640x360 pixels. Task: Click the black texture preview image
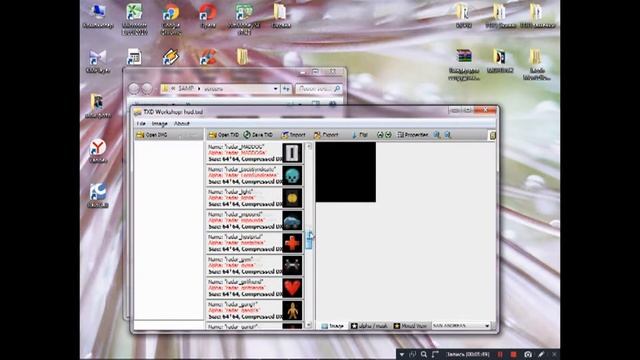point(346,172)
